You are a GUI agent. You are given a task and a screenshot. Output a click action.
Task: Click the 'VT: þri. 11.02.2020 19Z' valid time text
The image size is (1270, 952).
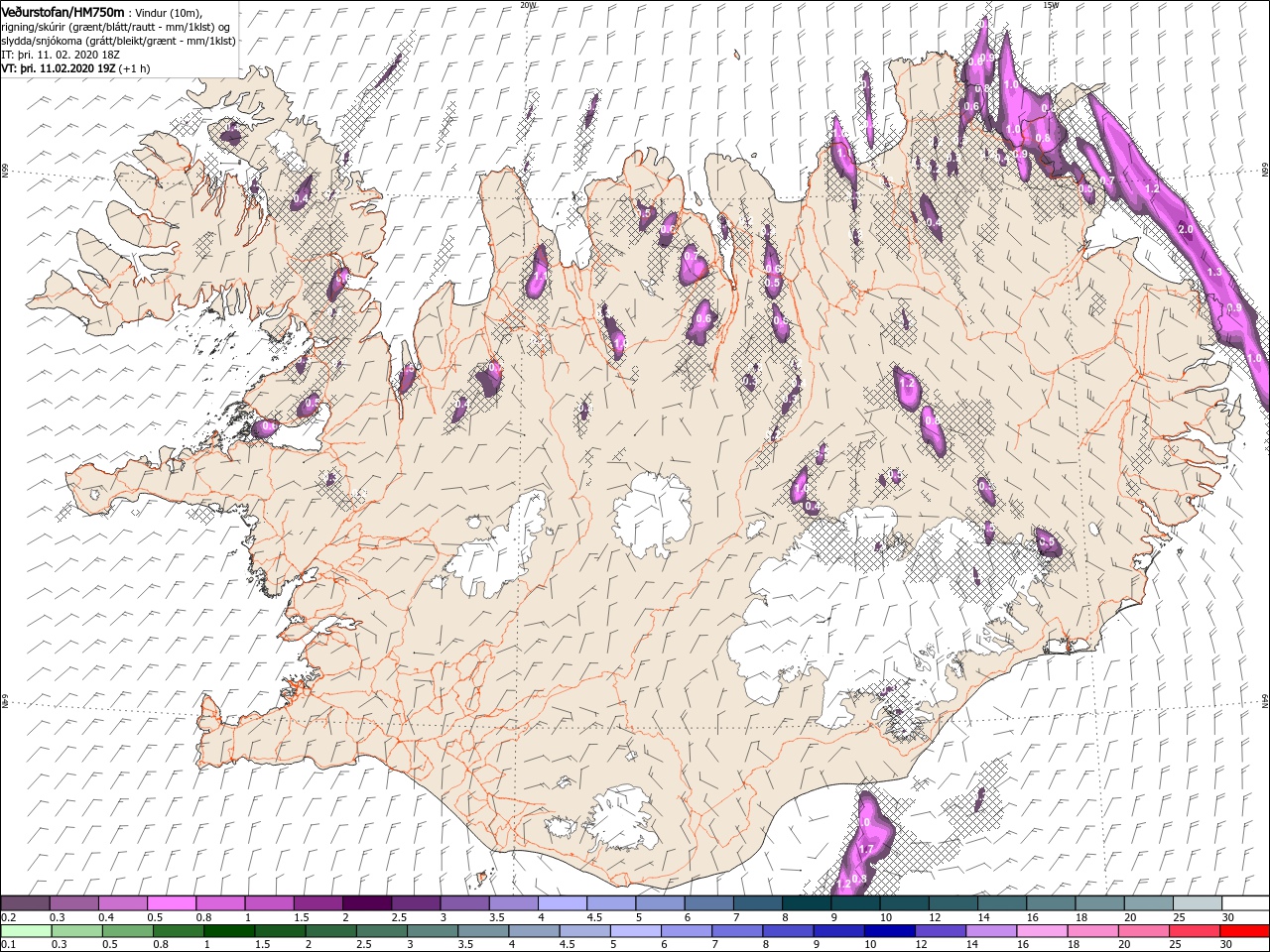coord(59,68)
